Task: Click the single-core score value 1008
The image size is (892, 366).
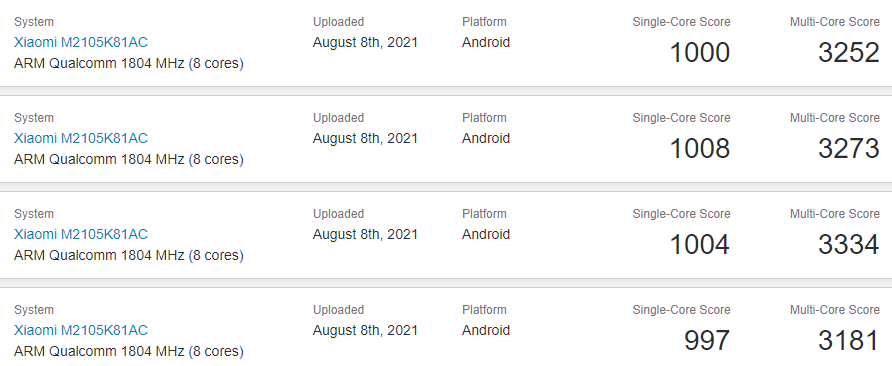Action: (x=700, y=149)
